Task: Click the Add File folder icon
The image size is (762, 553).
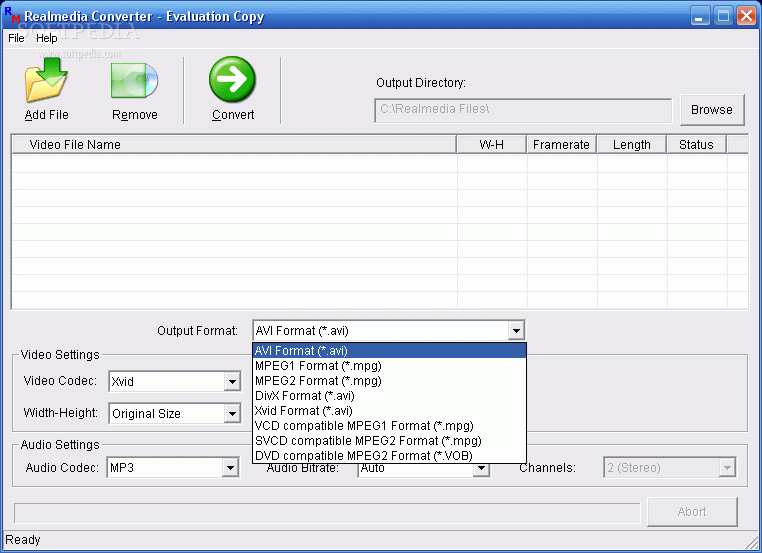Action: coord(46,80)
